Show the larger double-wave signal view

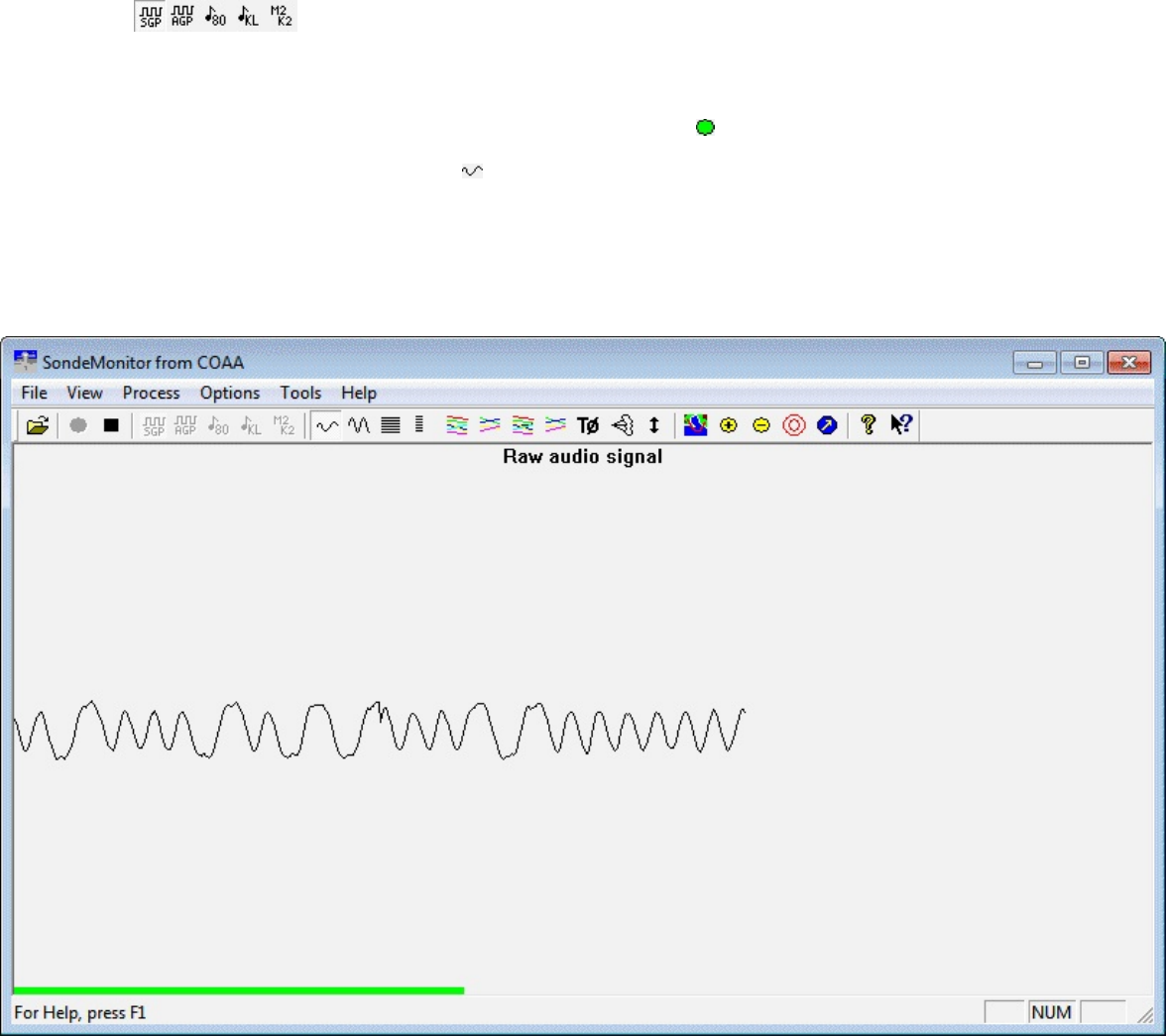[359, 425]
